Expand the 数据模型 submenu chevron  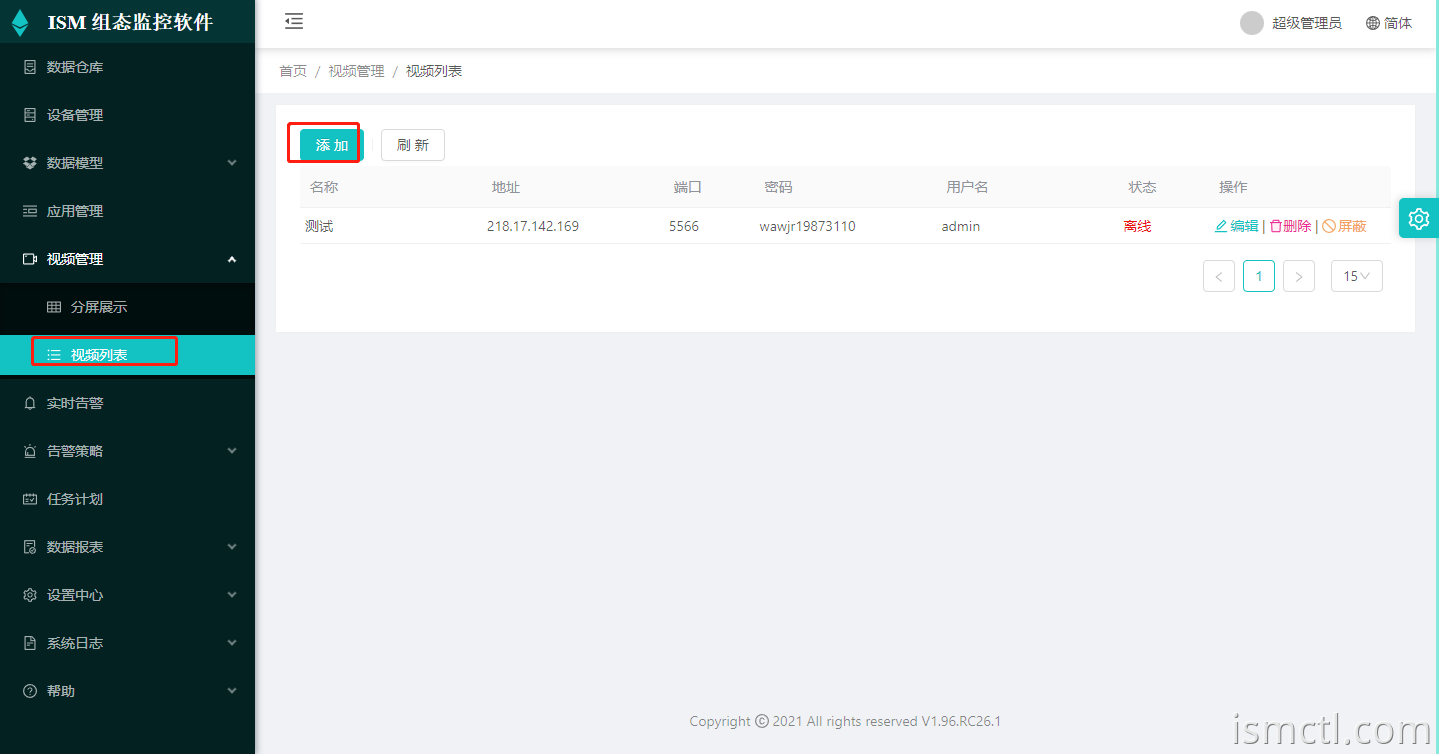click(232, 163)
